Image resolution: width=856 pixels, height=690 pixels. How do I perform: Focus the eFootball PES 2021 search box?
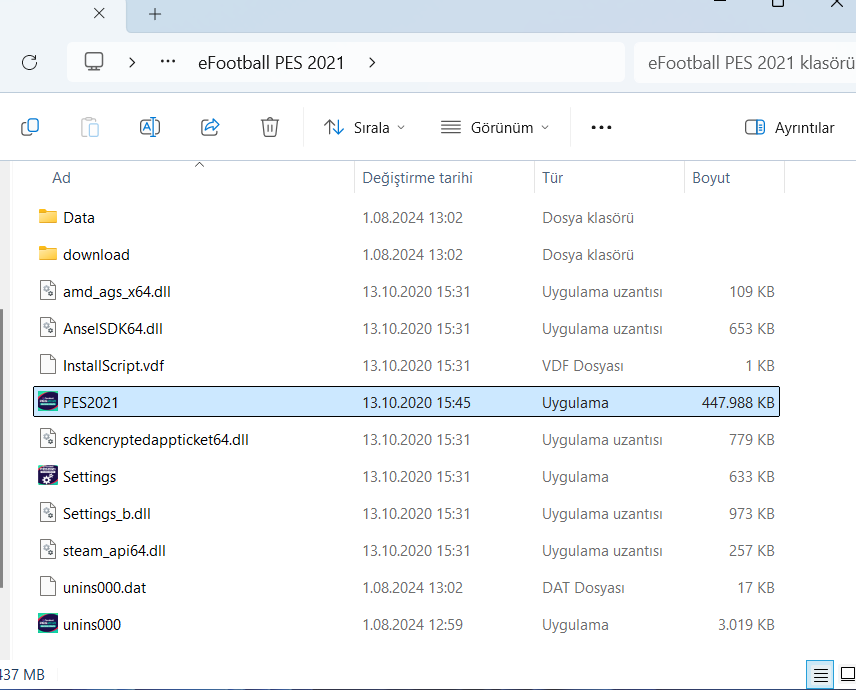pos(745,62)
